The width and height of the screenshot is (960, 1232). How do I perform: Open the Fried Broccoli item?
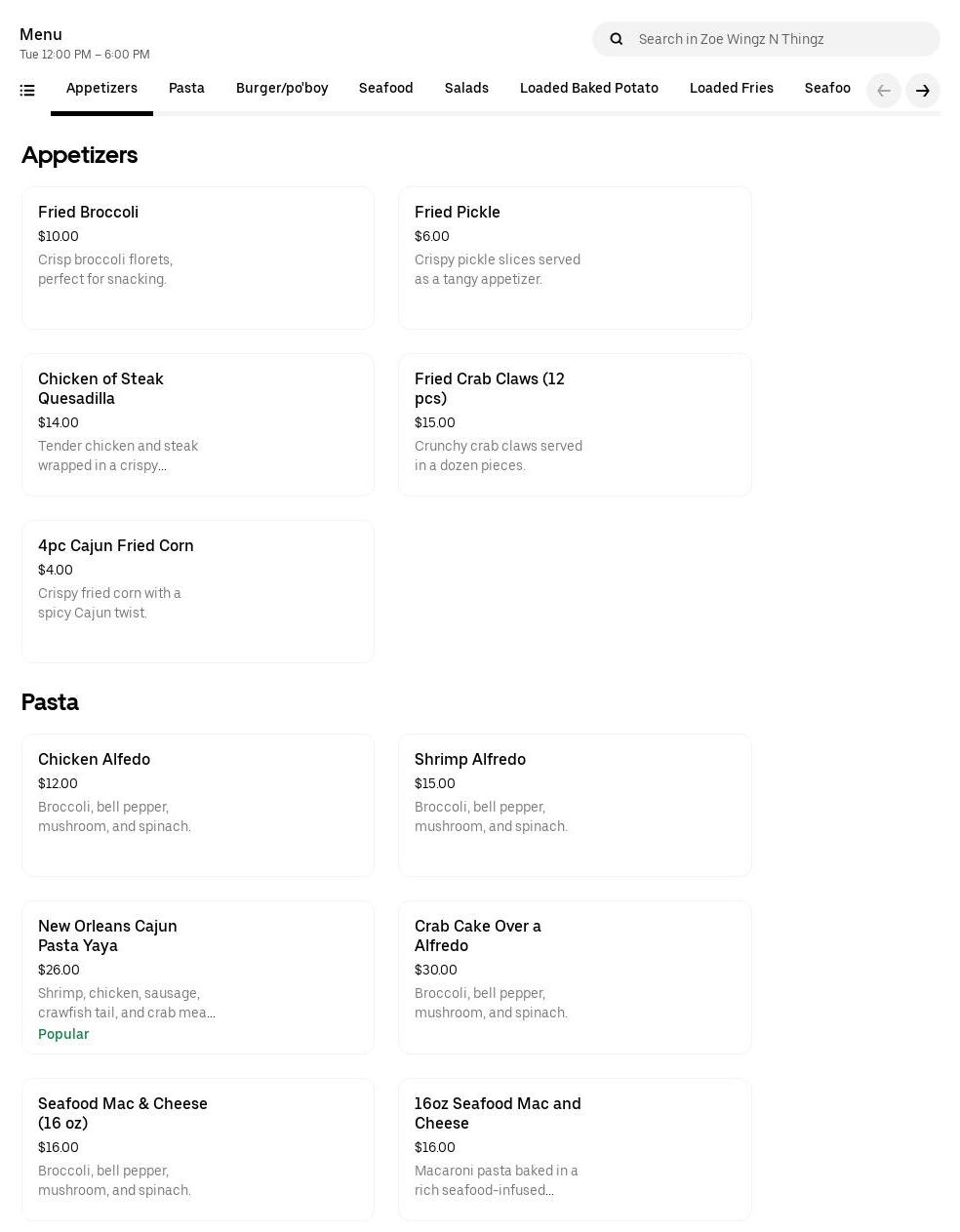[198, 258]
